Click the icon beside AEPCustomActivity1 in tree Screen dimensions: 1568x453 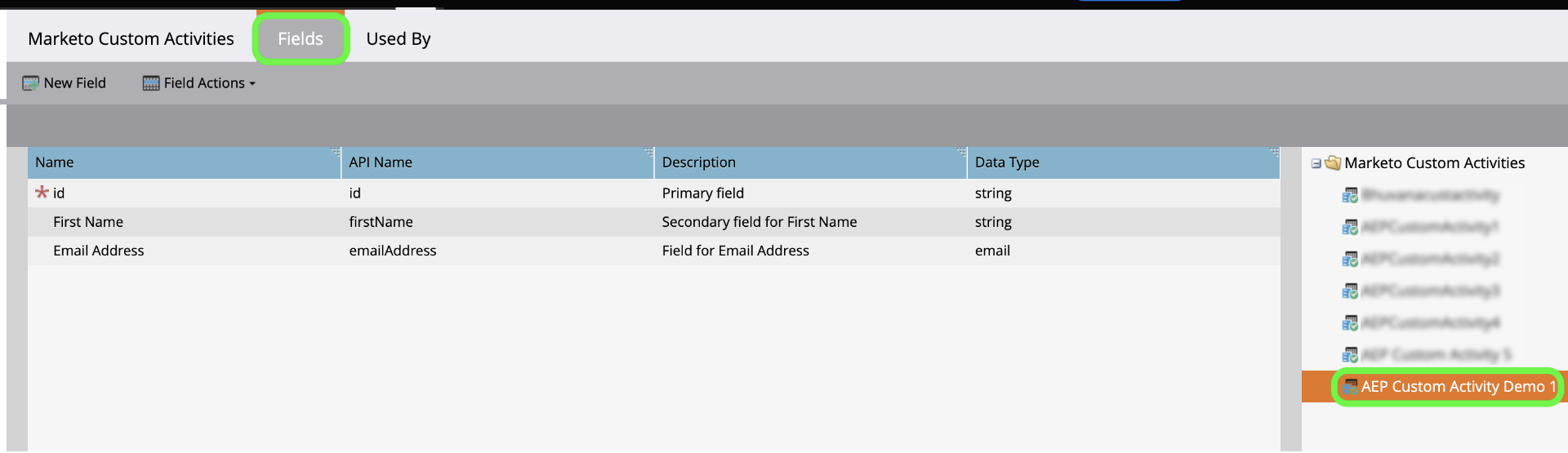pos(1350,227)
